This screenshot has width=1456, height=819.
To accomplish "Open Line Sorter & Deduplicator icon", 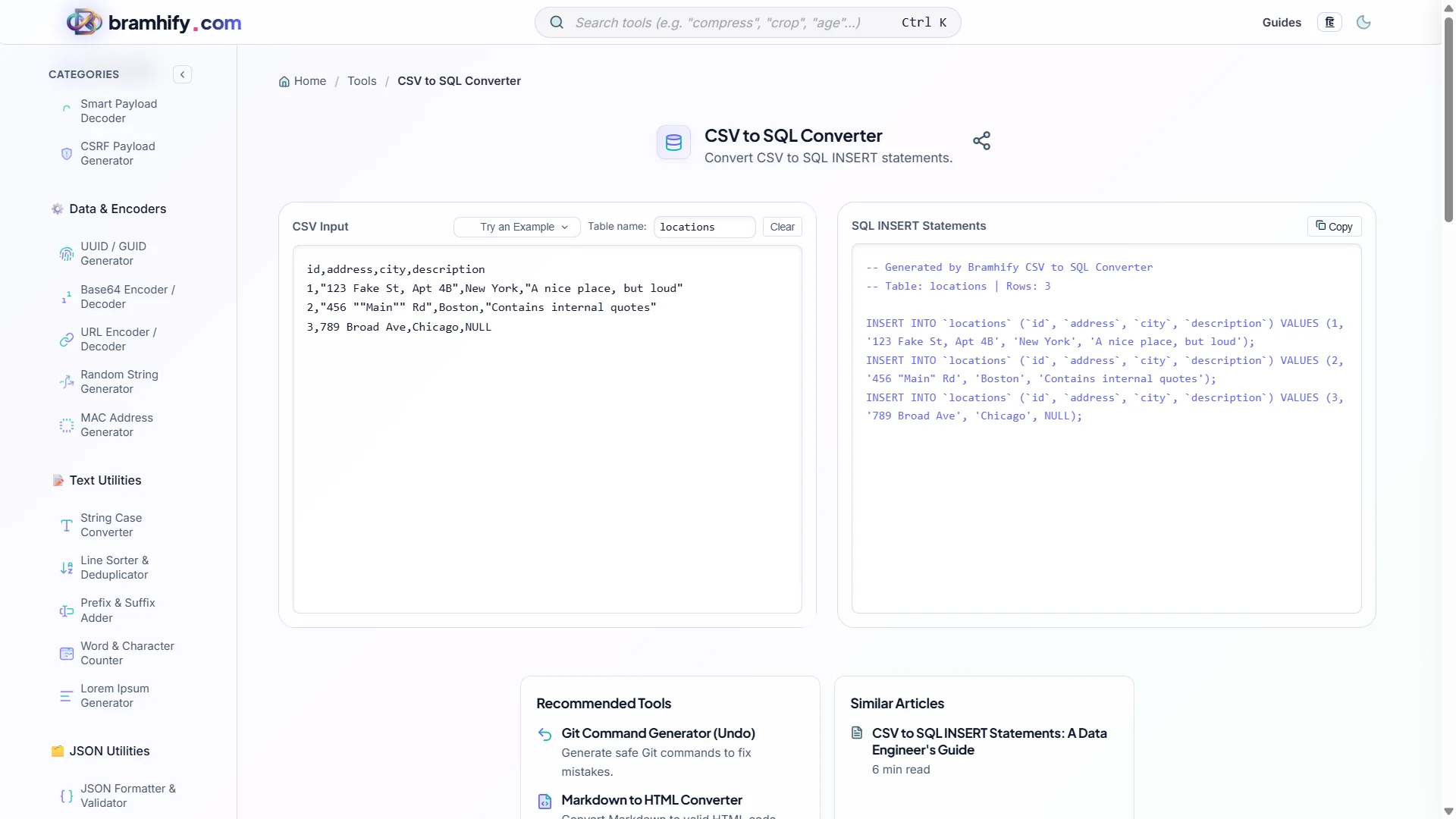I will (x=67, y=568).
